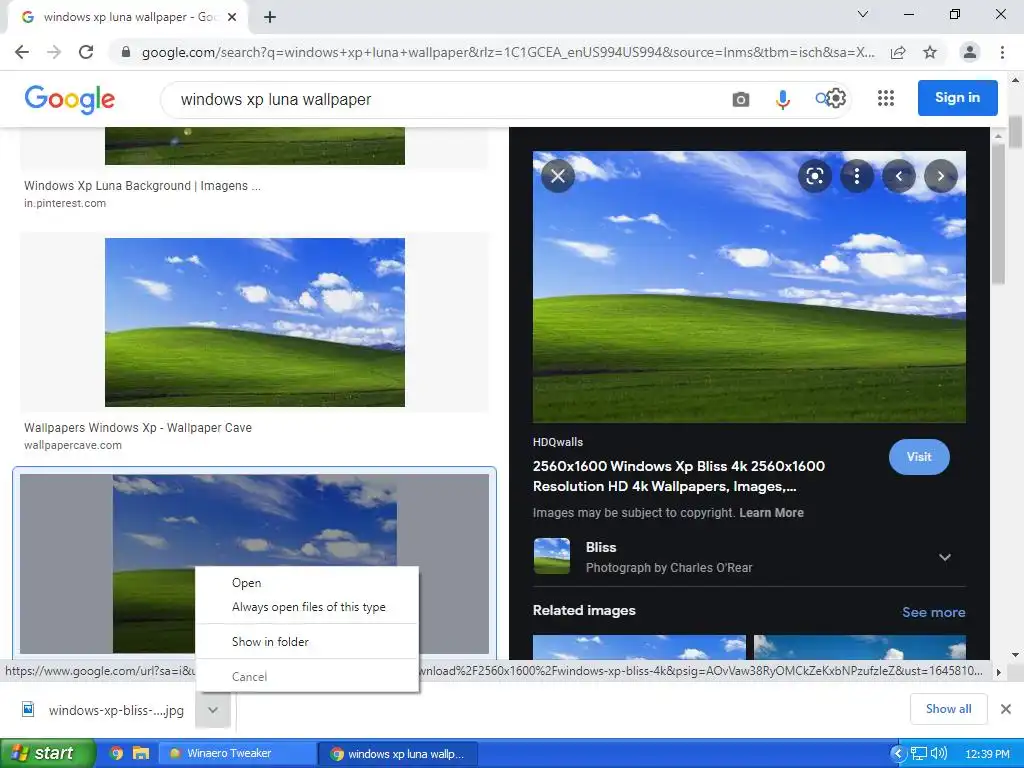Click the See more related images link

(933, 612)
